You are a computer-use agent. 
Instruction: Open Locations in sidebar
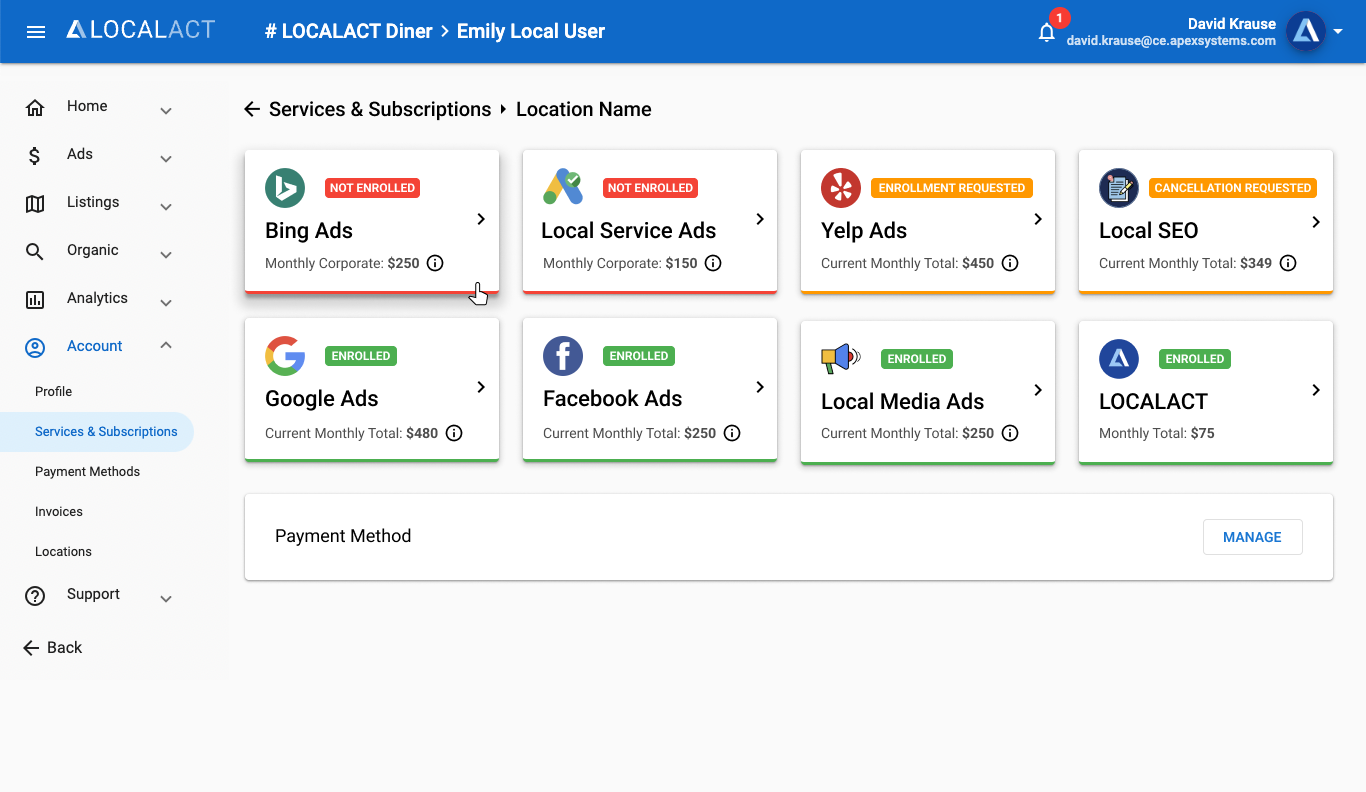(x=63, y=552)
